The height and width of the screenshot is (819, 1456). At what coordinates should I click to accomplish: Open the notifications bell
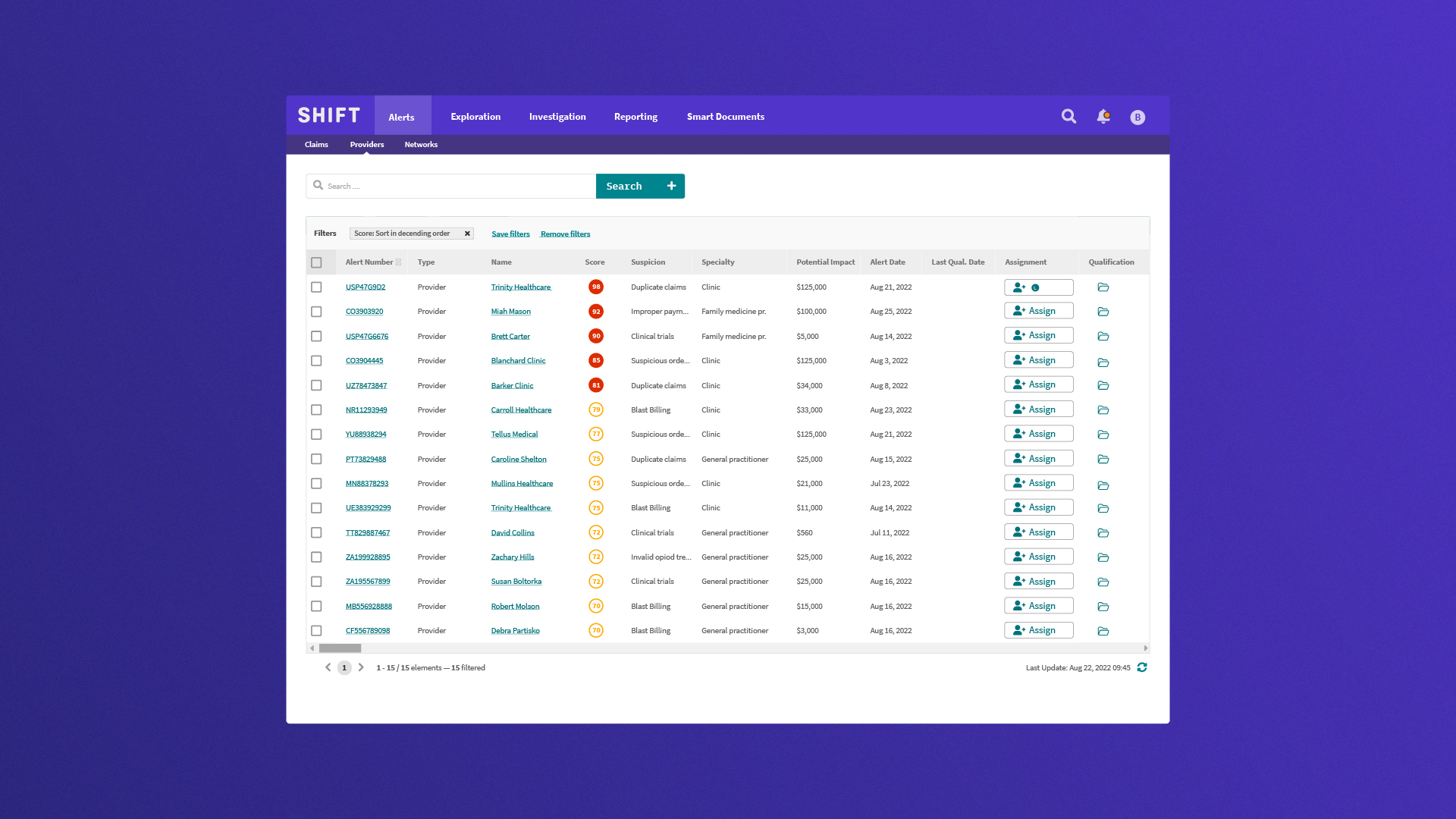(x=1103, y=116)
